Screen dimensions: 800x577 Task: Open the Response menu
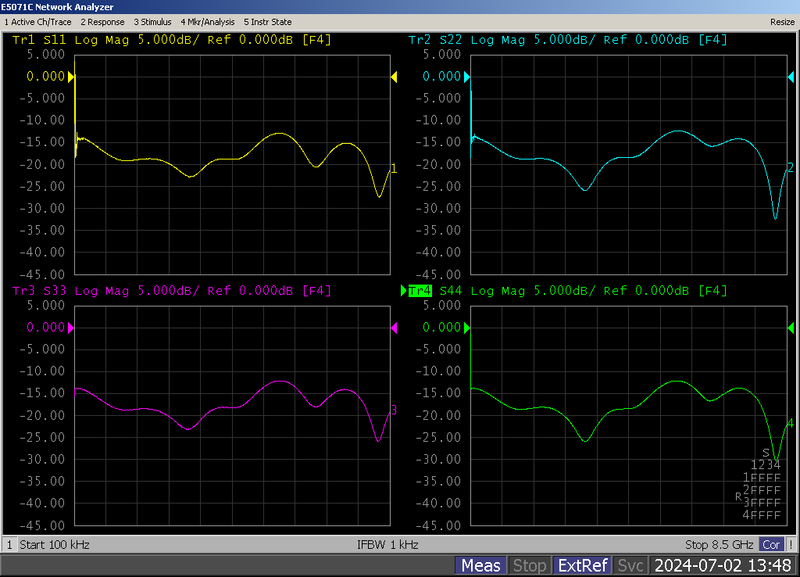click(x=103, y=21)
